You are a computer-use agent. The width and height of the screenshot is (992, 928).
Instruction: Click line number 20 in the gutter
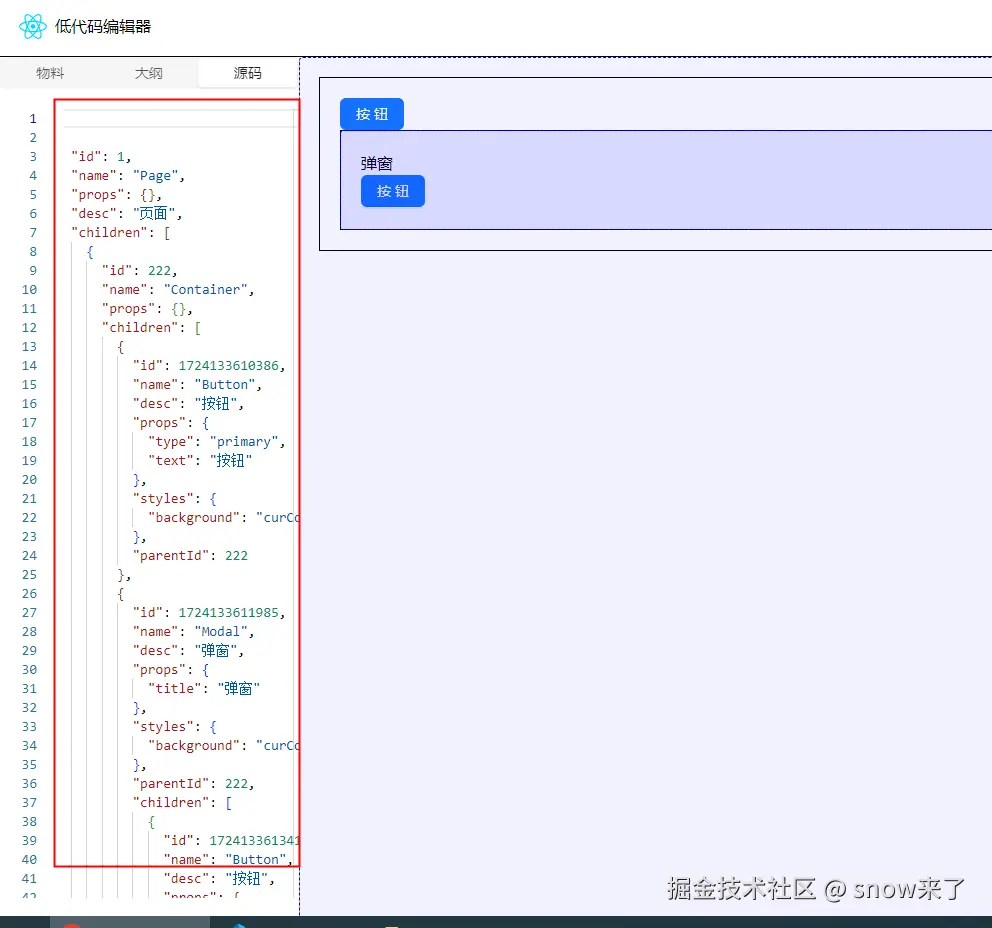(30, 479)
